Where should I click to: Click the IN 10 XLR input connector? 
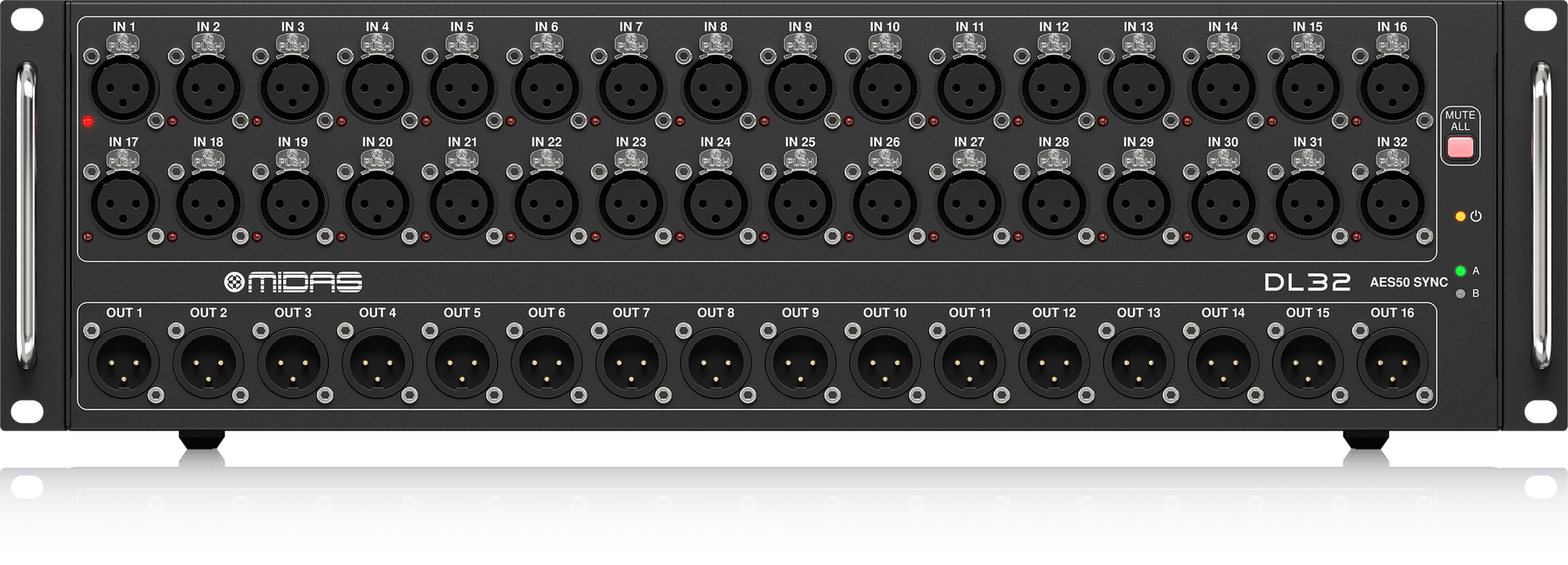click(x=885, y=88)
